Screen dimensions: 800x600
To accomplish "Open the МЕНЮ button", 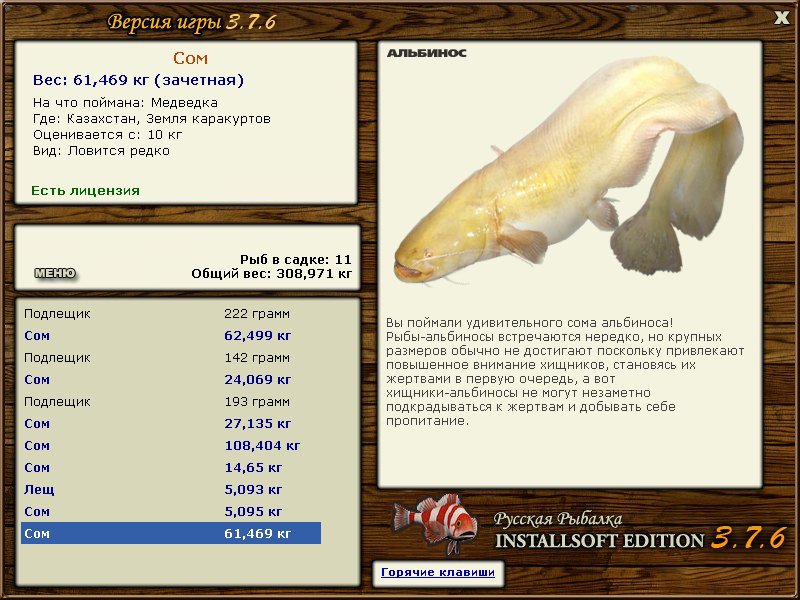I will tap(55, 273).
